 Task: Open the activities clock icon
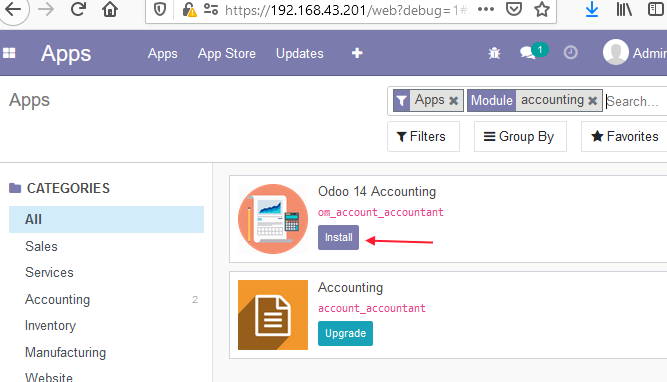point(570,53)
